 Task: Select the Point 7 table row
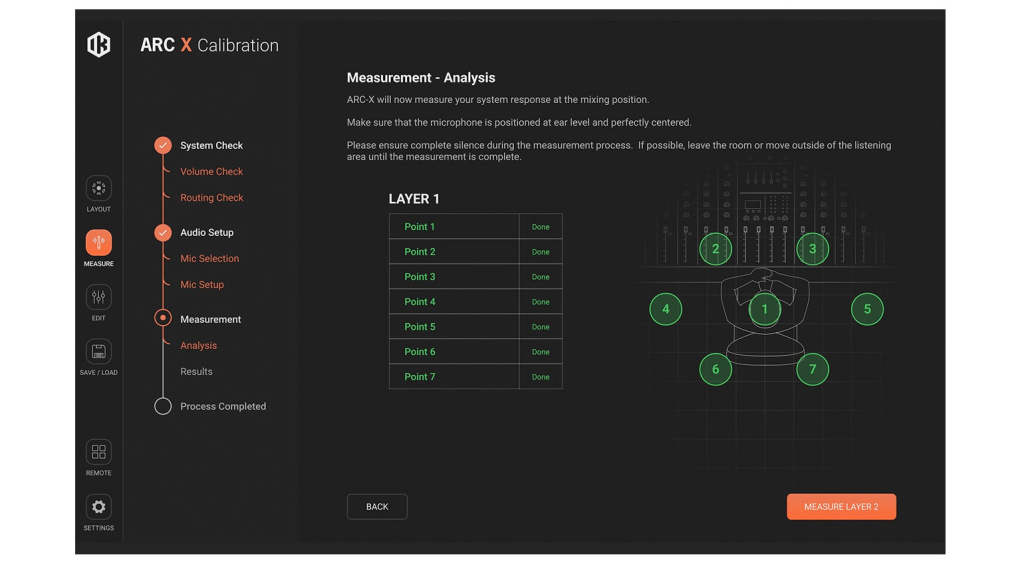coord(475,377)
